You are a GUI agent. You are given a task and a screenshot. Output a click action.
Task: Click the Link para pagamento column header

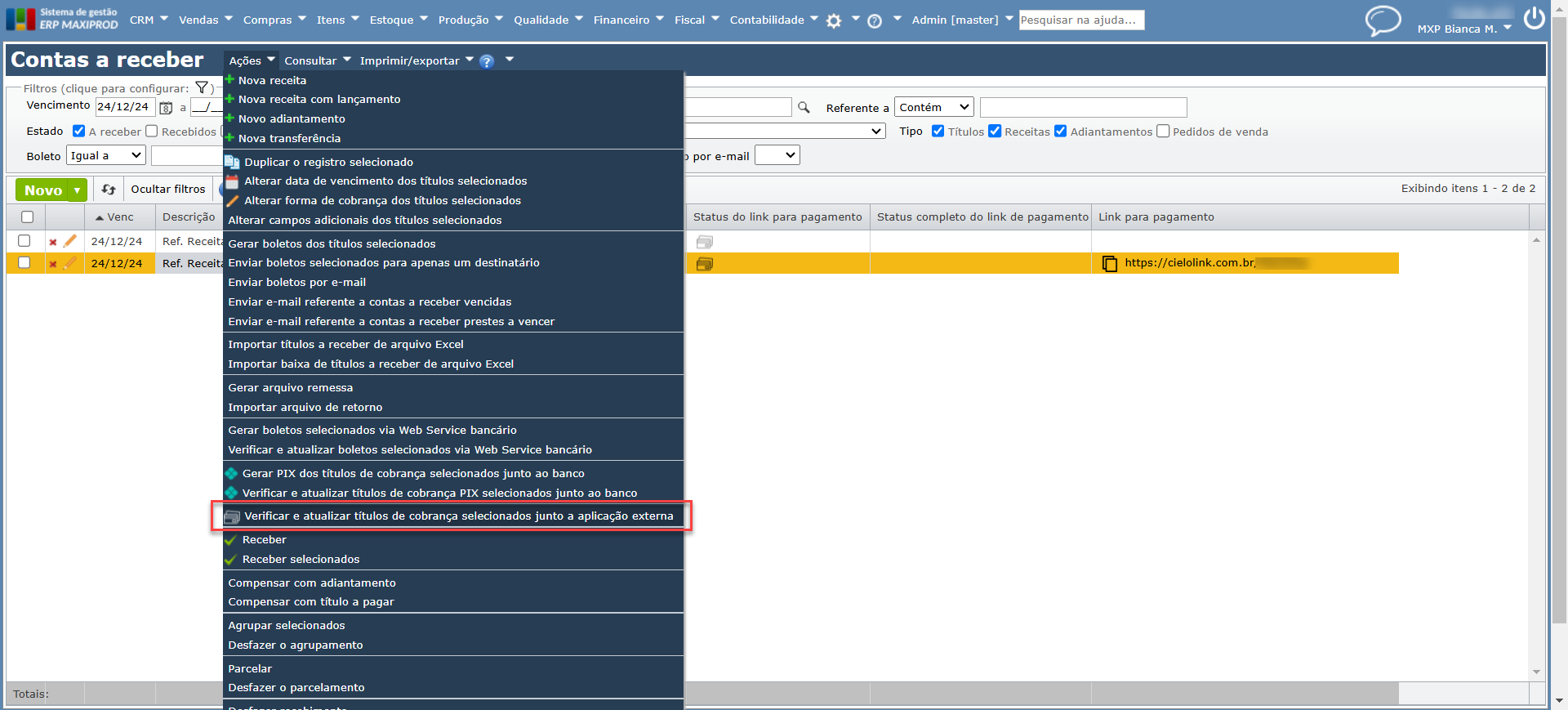pos(1156,217)
